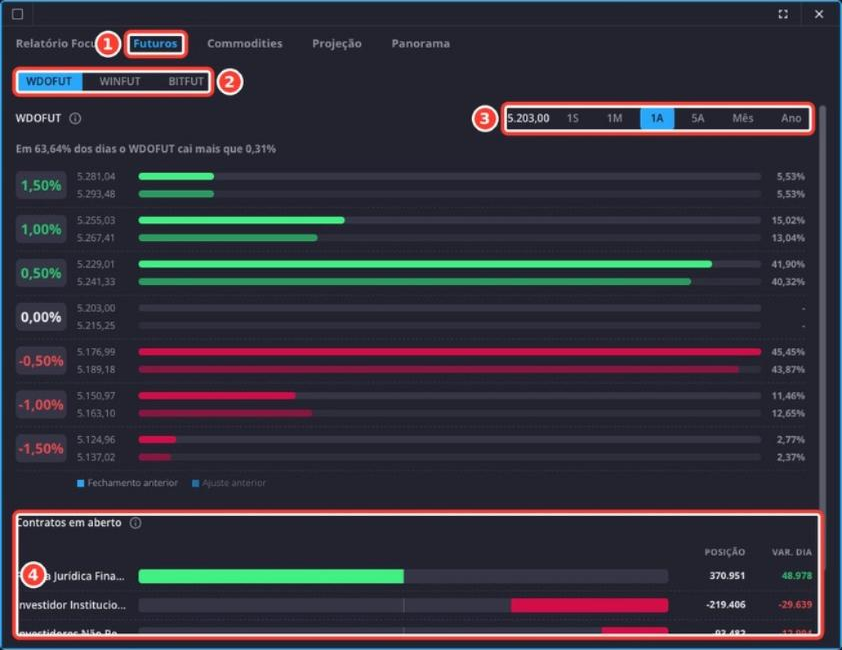Select the 1S period
This screenshot has height=650, width=842.
point(573,118)
